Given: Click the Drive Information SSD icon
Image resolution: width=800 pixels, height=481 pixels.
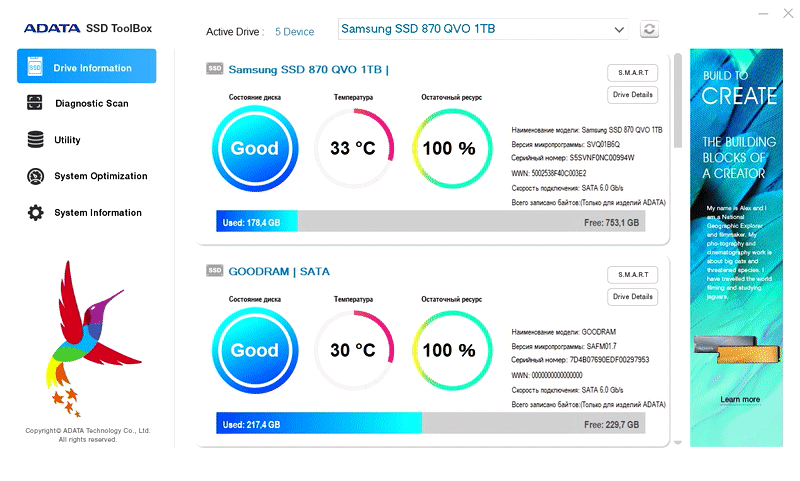Looking at the screenshot, I should pyautogui.click(x=35, y=67).
